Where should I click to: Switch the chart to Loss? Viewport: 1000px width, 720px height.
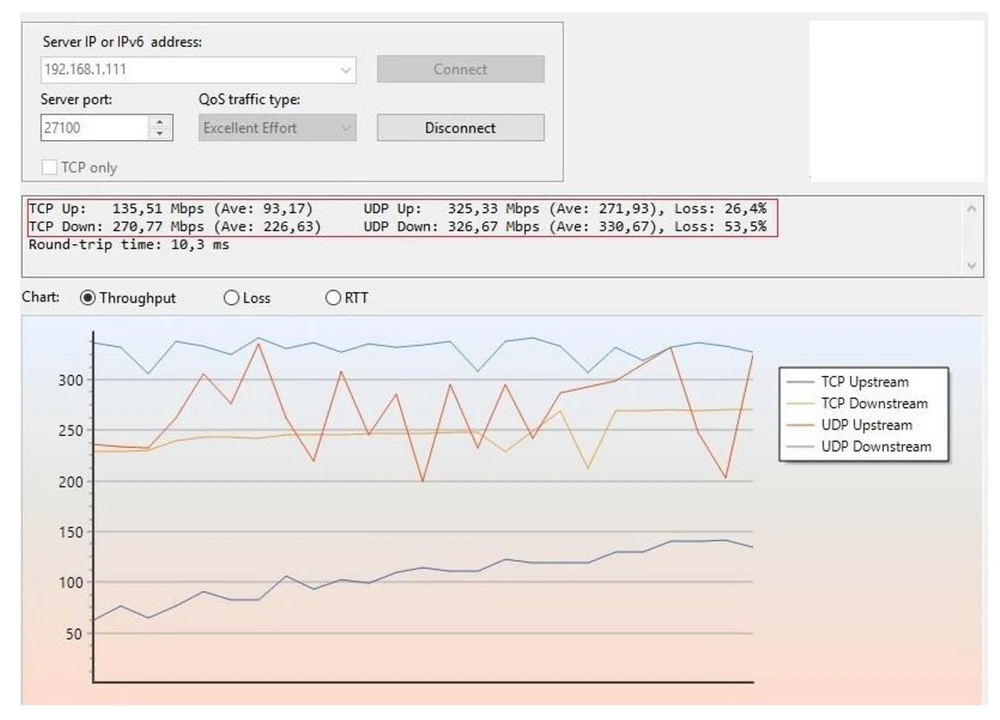[x=232, y=298]
